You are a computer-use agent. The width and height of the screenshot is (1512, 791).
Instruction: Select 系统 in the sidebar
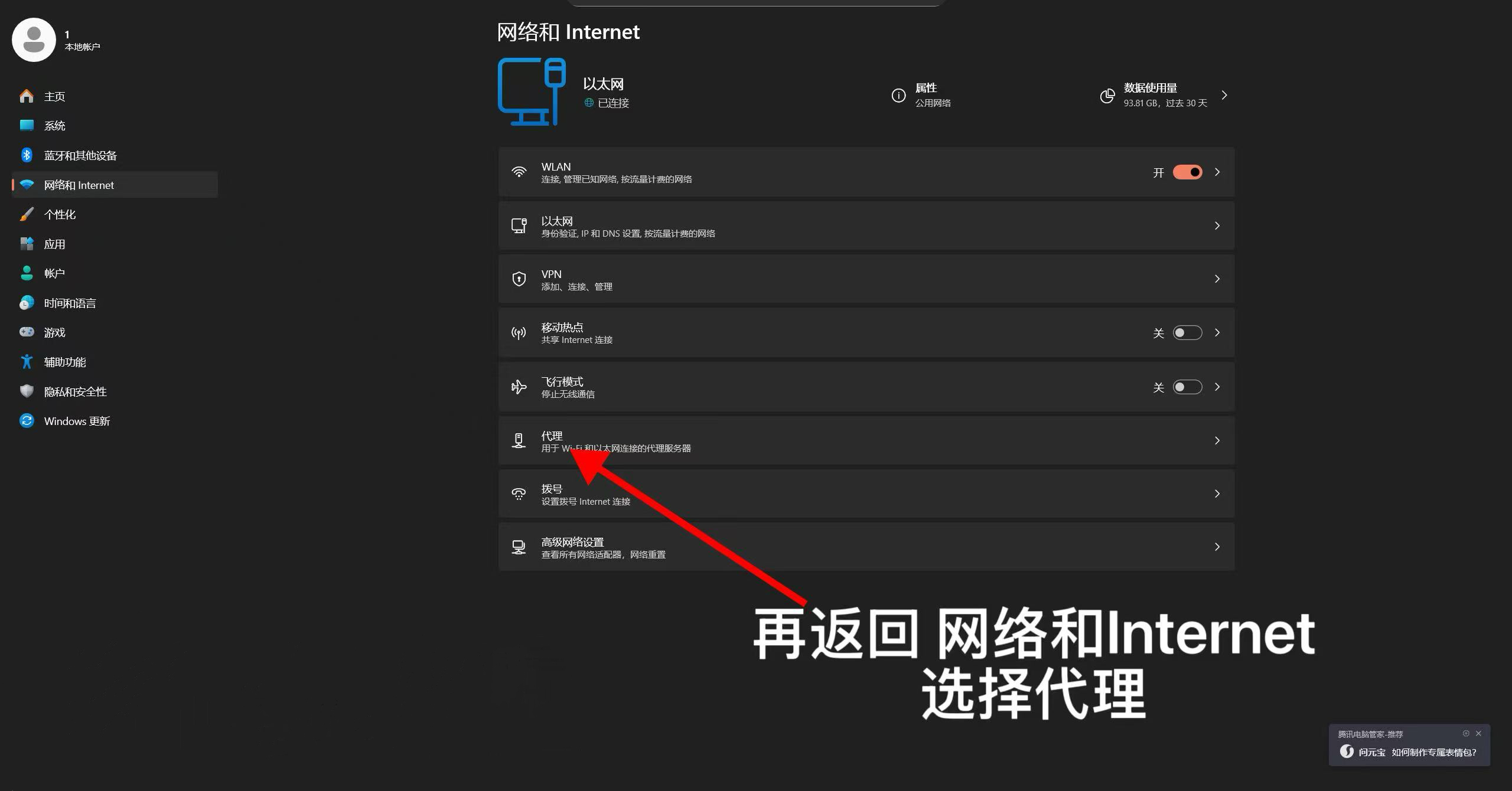55,125
